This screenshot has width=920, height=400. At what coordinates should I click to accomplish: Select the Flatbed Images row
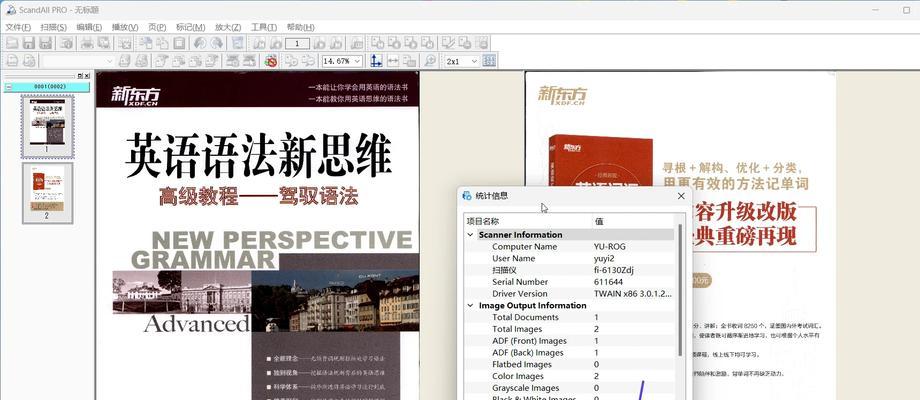(x=569, y=364)
